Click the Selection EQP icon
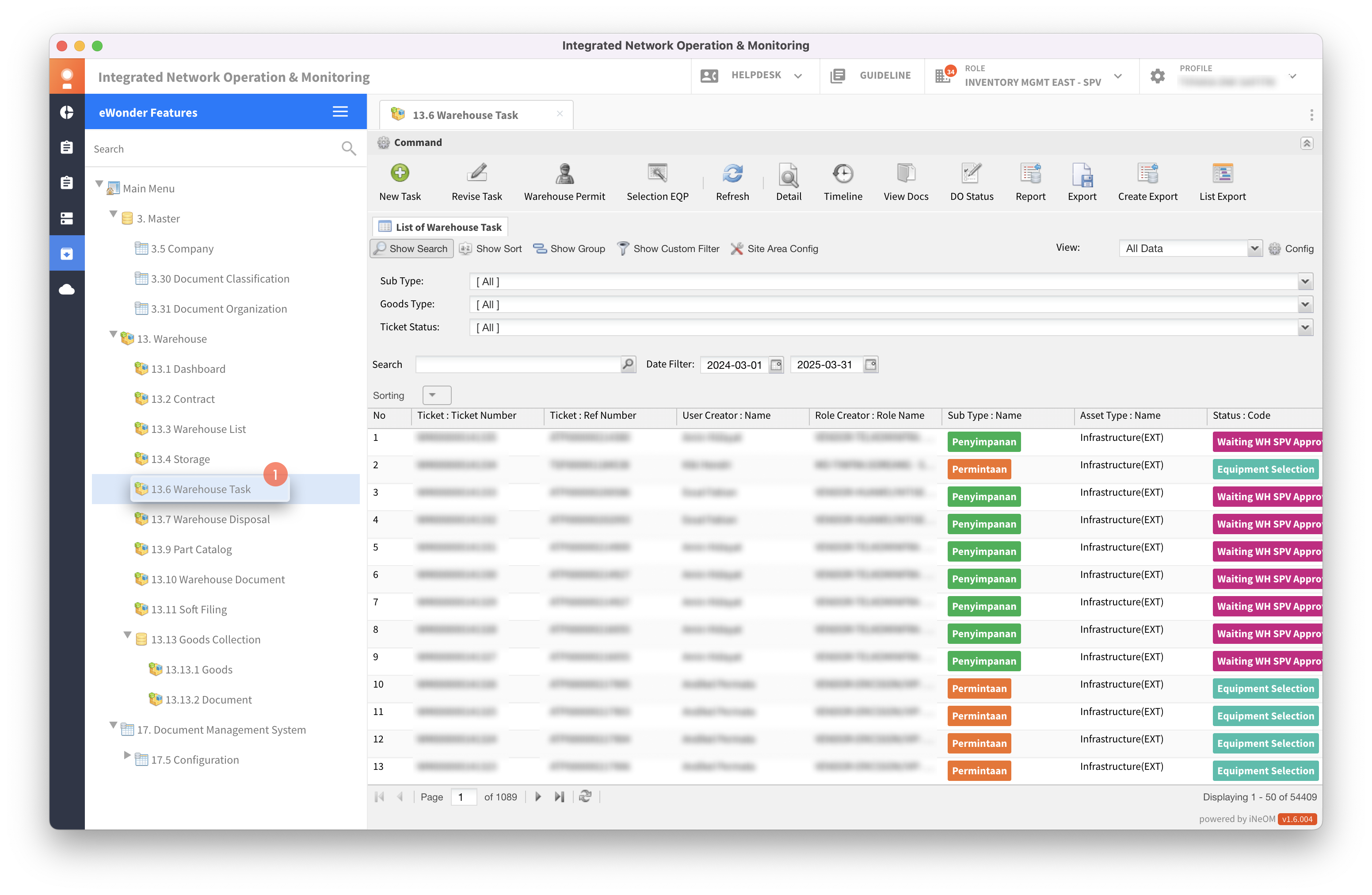This screenshot has height=895, width=1372. 657,174
